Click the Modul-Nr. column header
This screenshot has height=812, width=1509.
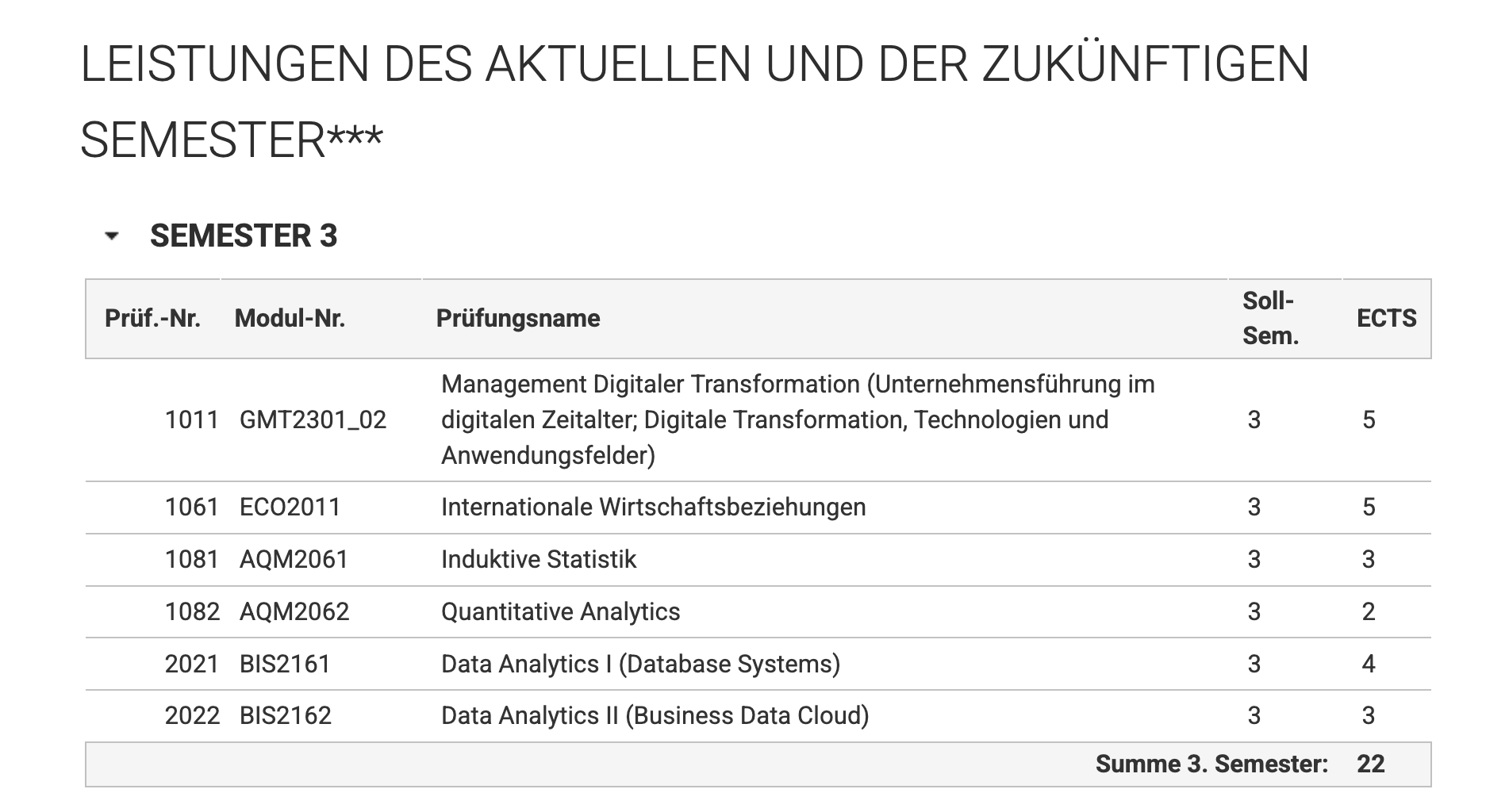point(290,318)
